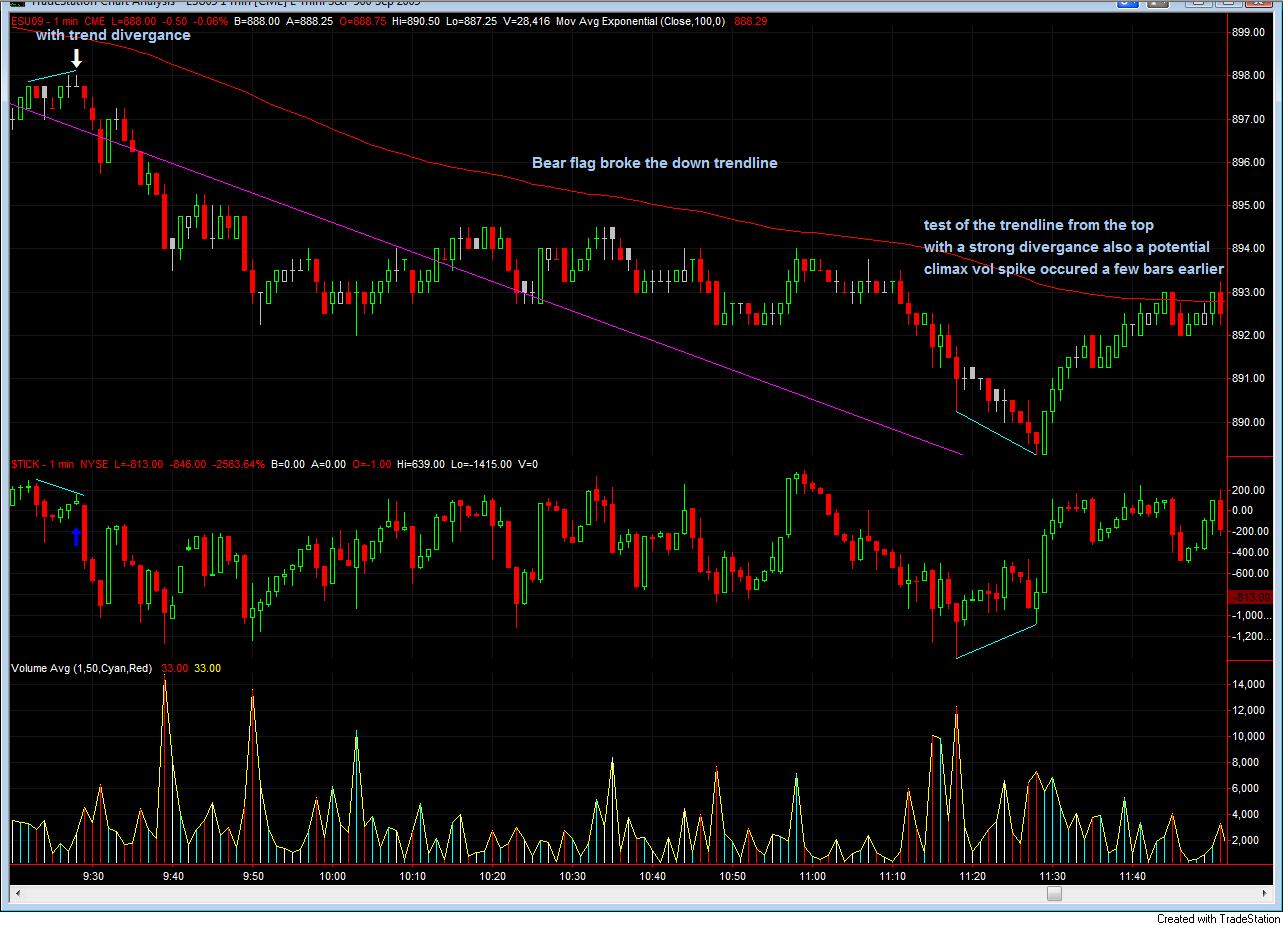Select the white down arrow drawing object
Image resolution: width=1283 pixels, height=925 pixels.
[x=76, y=59]
